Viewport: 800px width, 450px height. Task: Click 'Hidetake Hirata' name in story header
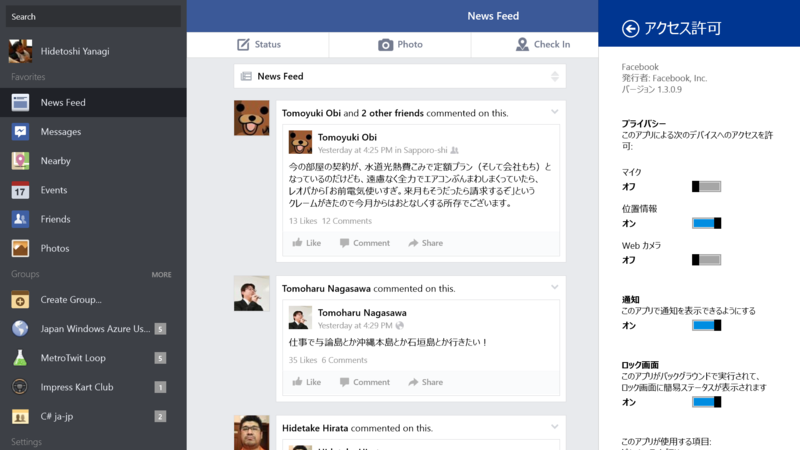click(x=315, y=428)
